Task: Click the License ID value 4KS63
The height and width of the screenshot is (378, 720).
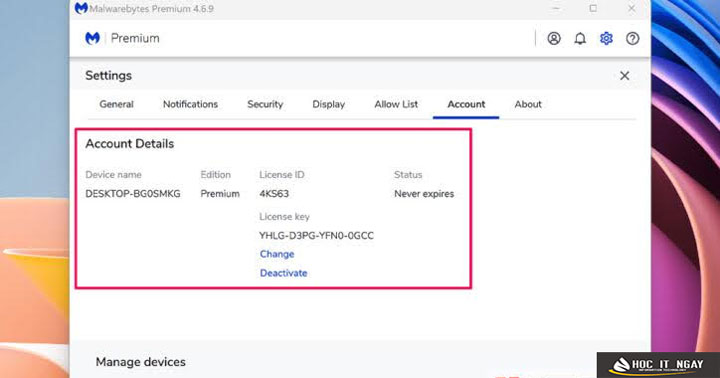Action: click(274, 194)
